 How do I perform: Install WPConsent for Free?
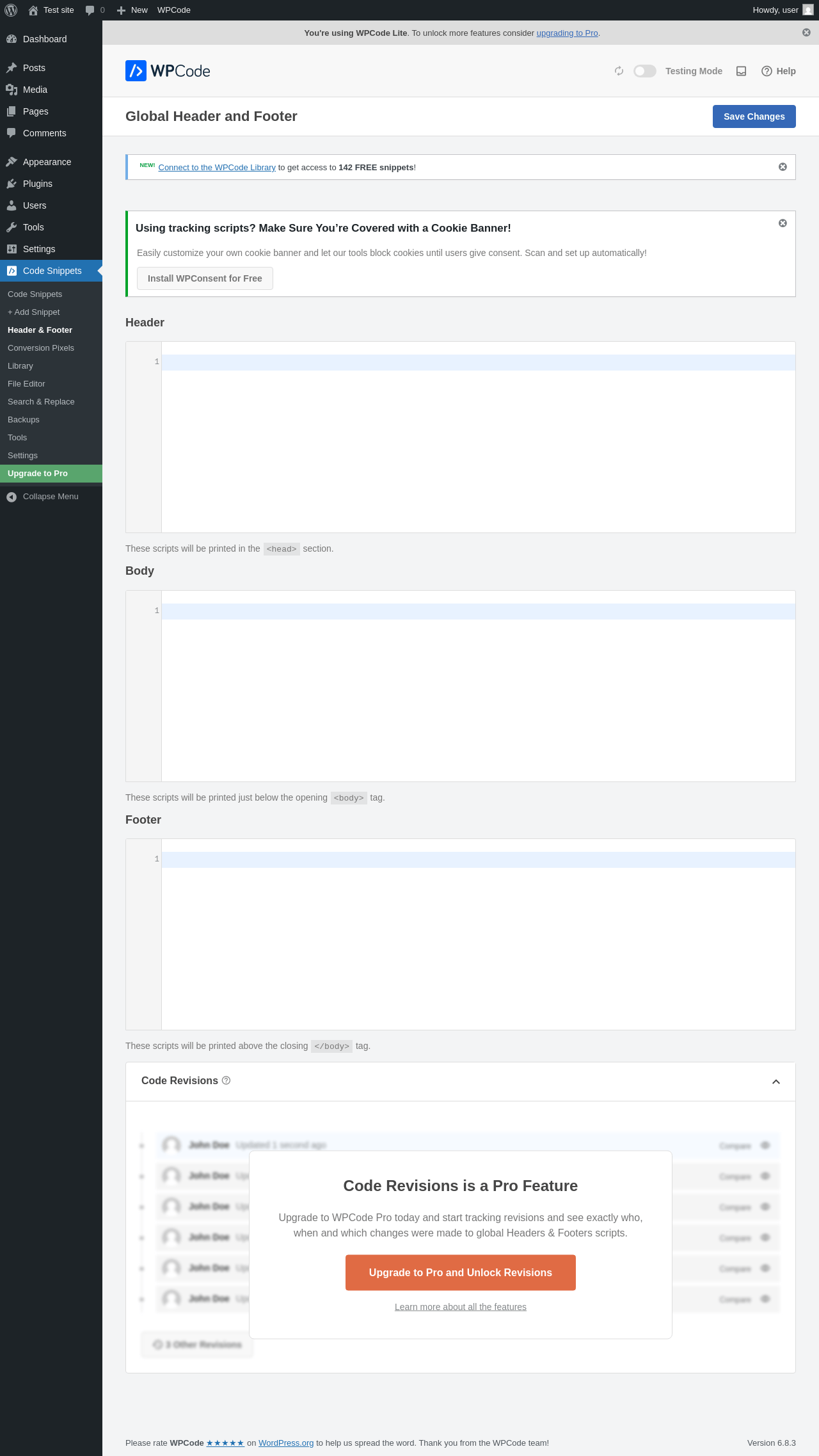[x=205, y=278]
